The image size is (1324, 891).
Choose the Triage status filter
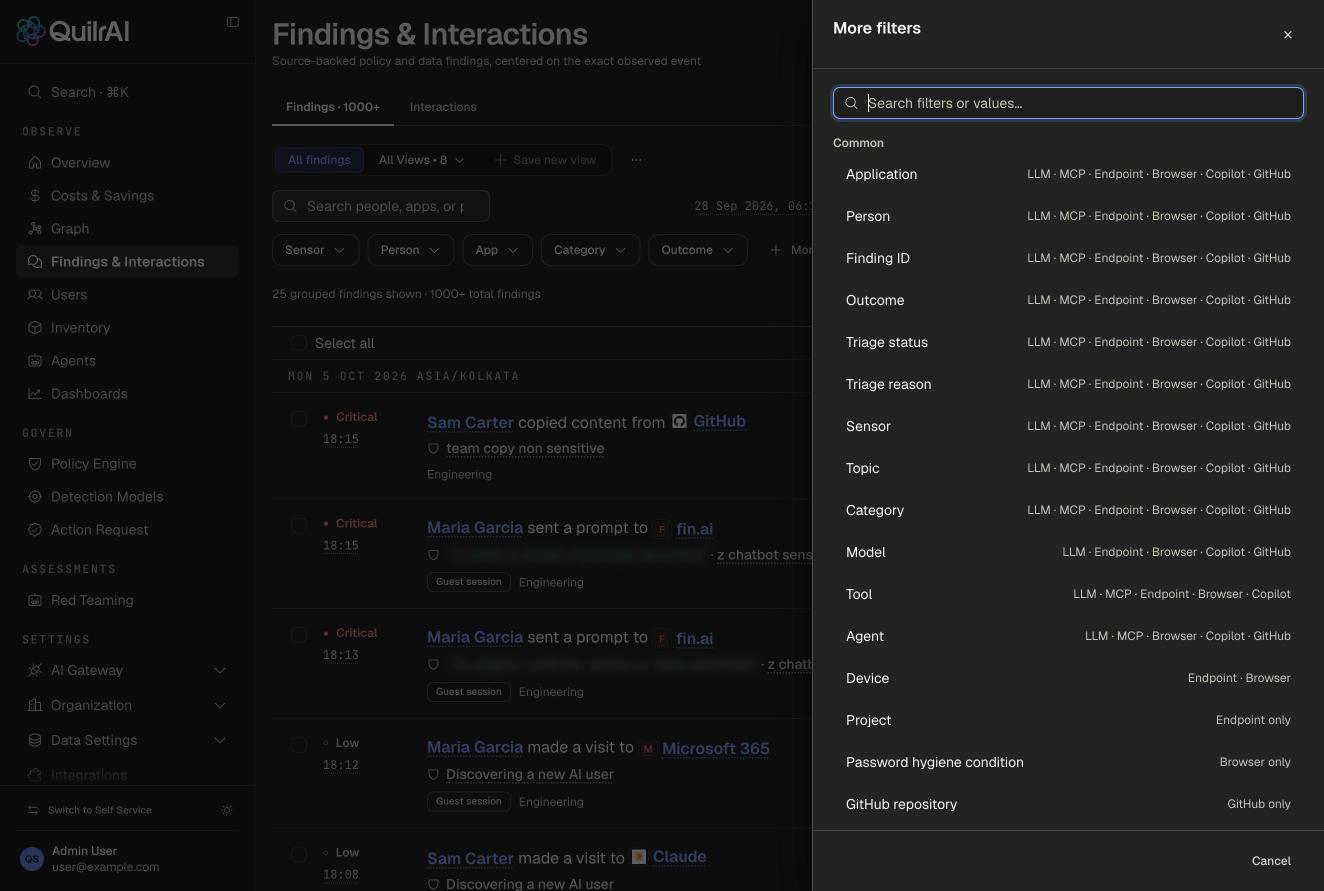point(1068,342)
